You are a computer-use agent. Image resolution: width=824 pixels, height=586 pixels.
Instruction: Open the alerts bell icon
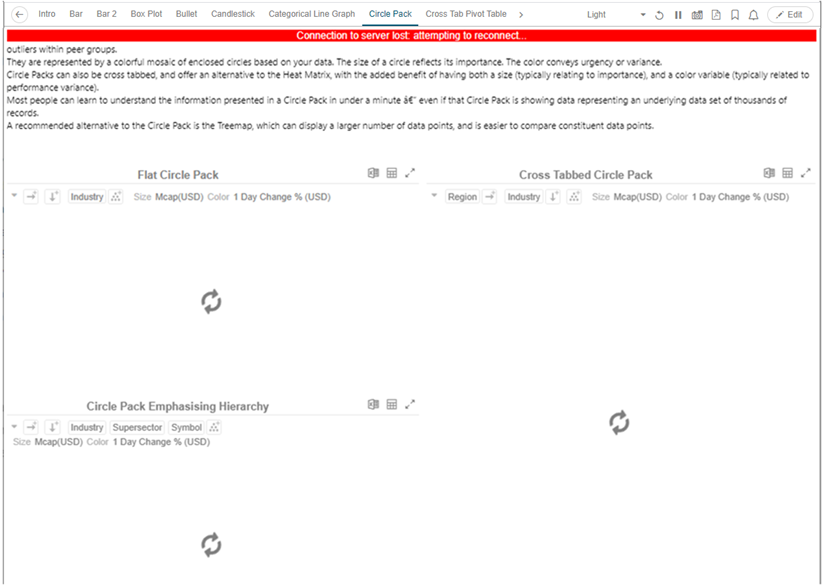click(x=754, y=15)
